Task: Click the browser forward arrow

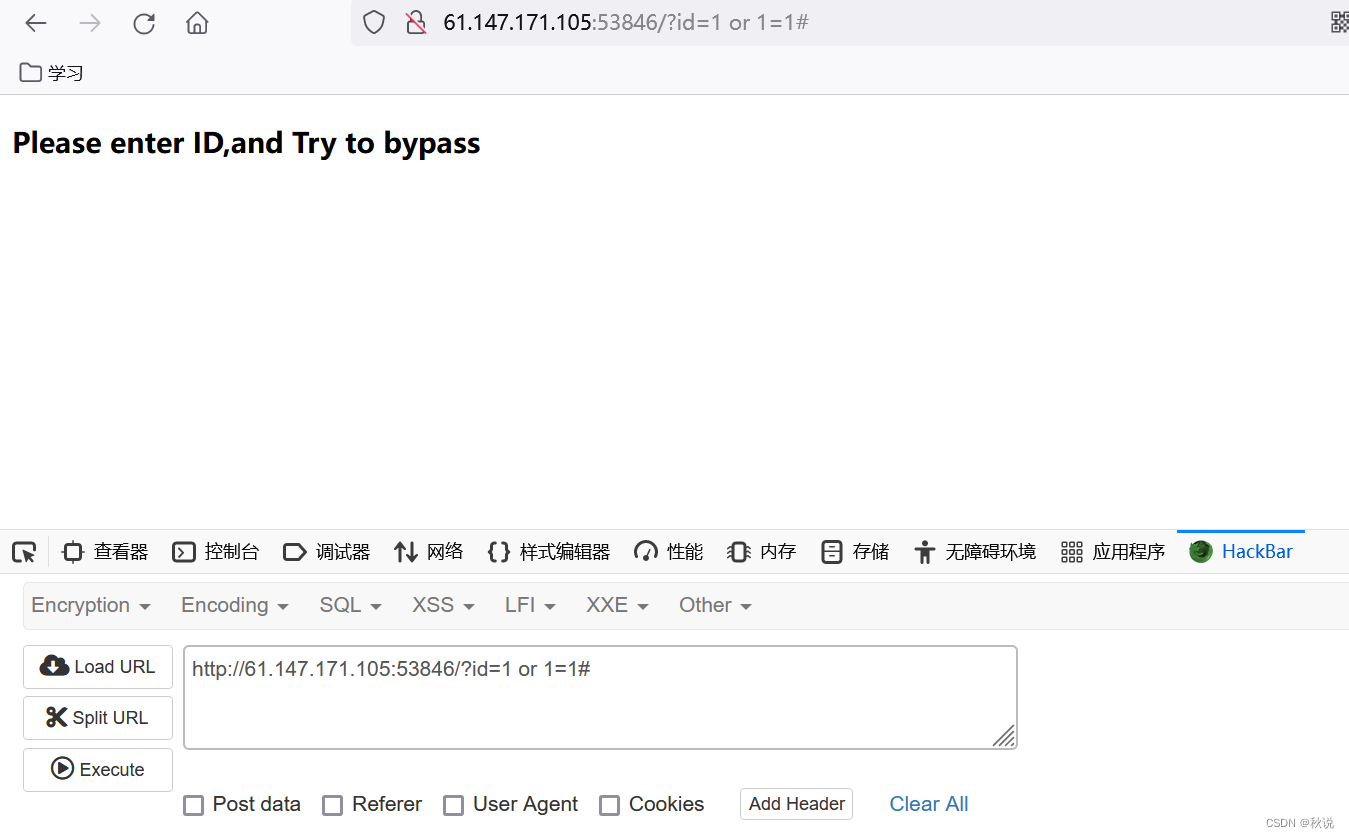Action: [90, 23]
